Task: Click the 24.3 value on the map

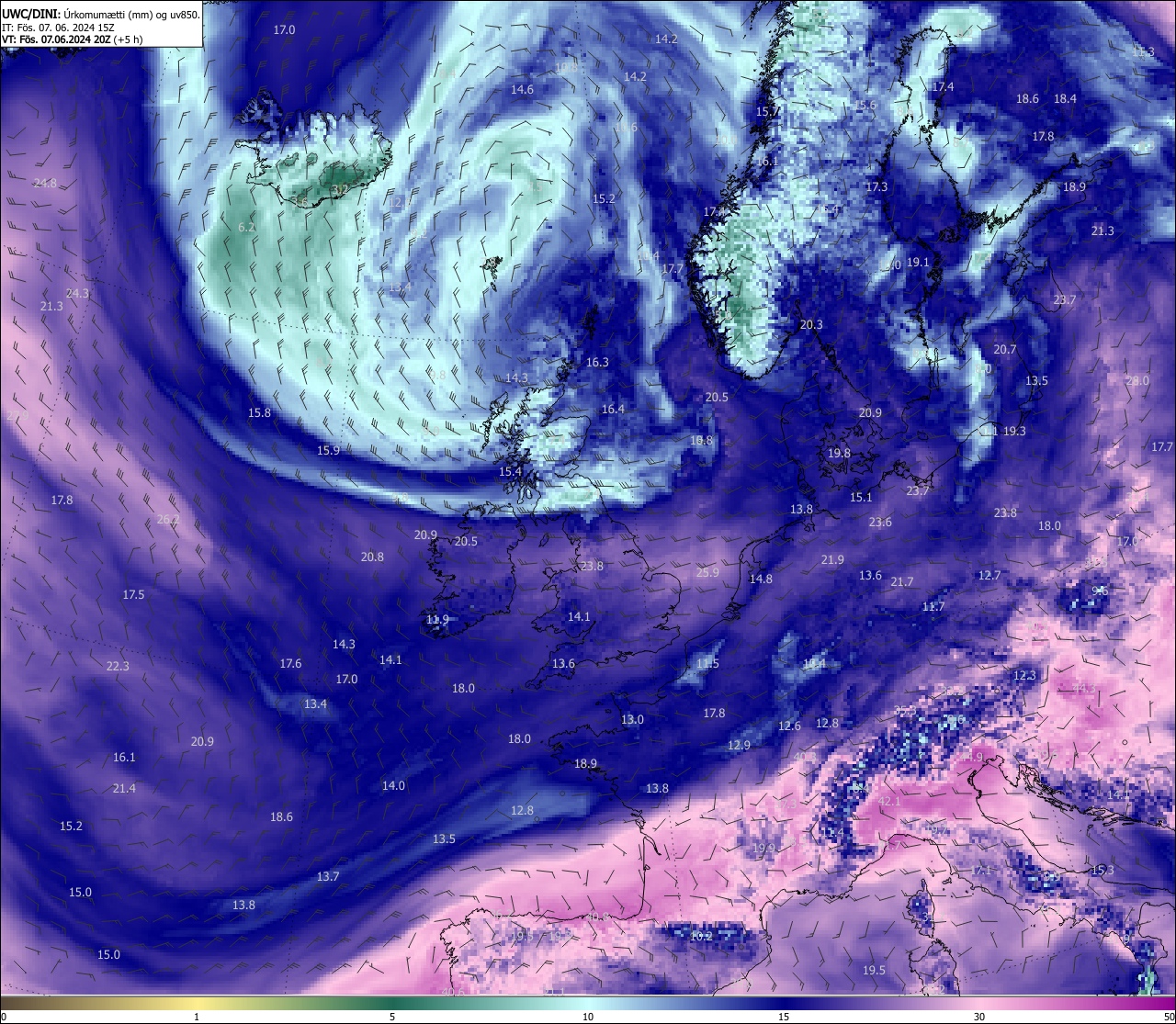Action: pos(77,294)
